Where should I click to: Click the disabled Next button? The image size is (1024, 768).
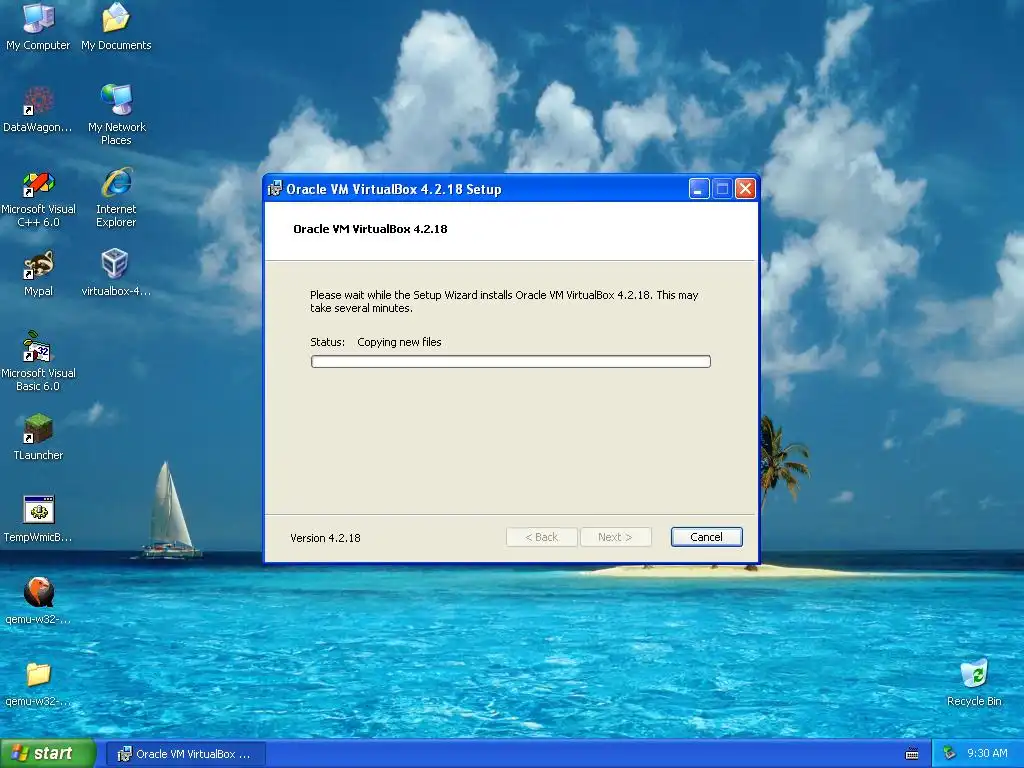pyautogui.click(x=615, y=537)
